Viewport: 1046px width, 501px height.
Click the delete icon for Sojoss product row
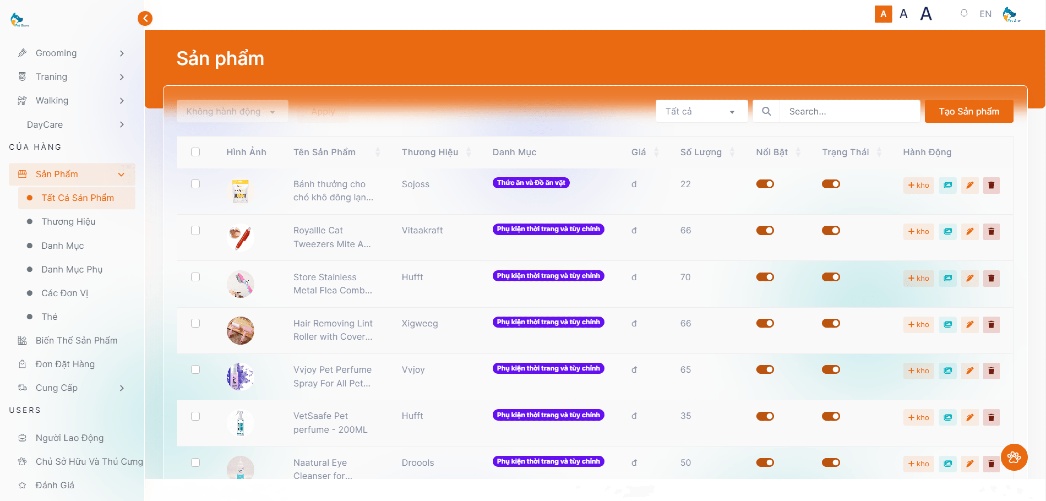coord(991,185)
